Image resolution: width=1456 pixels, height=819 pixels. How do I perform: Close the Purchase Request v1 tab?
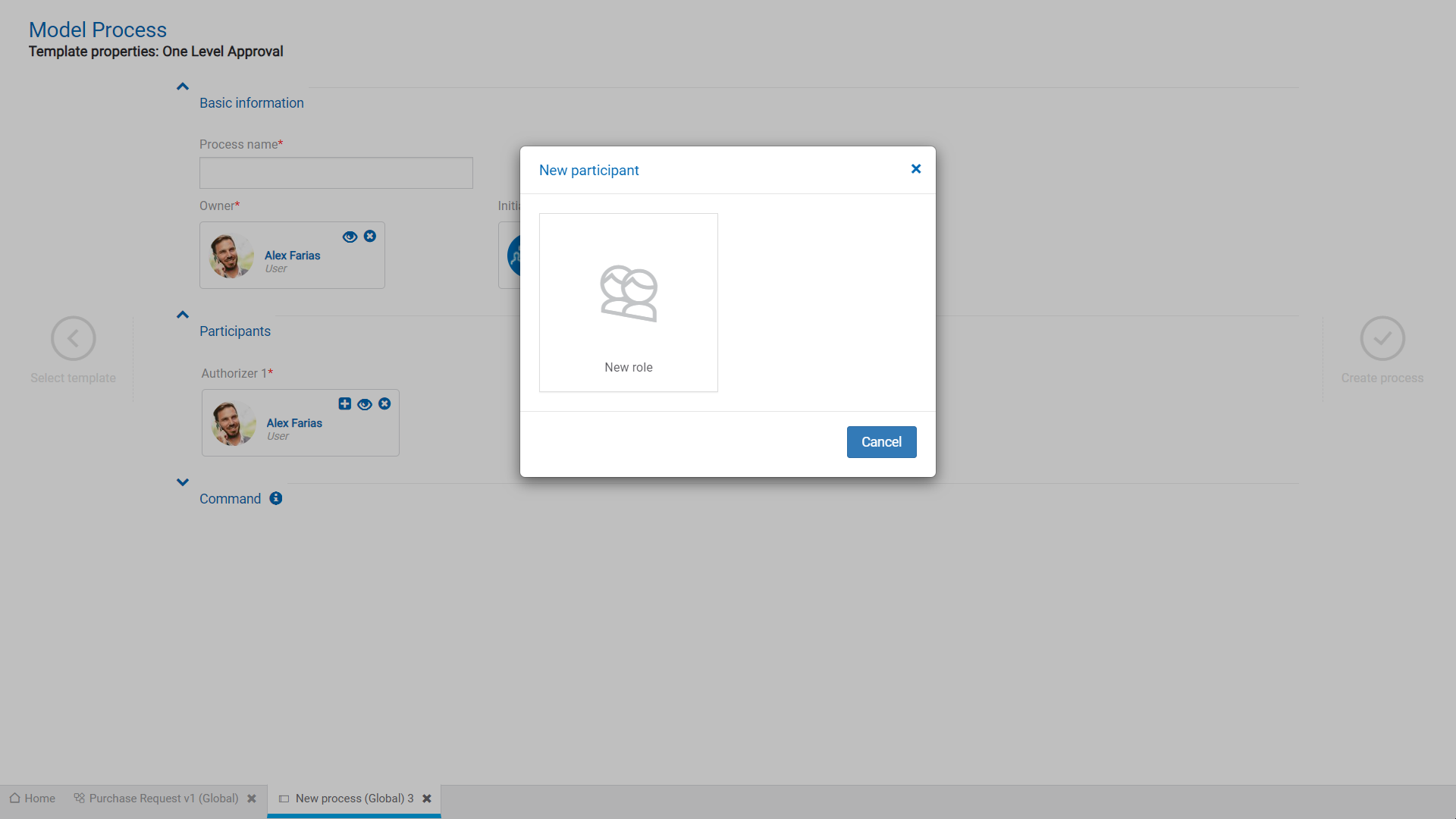click(x=252, y=799)
